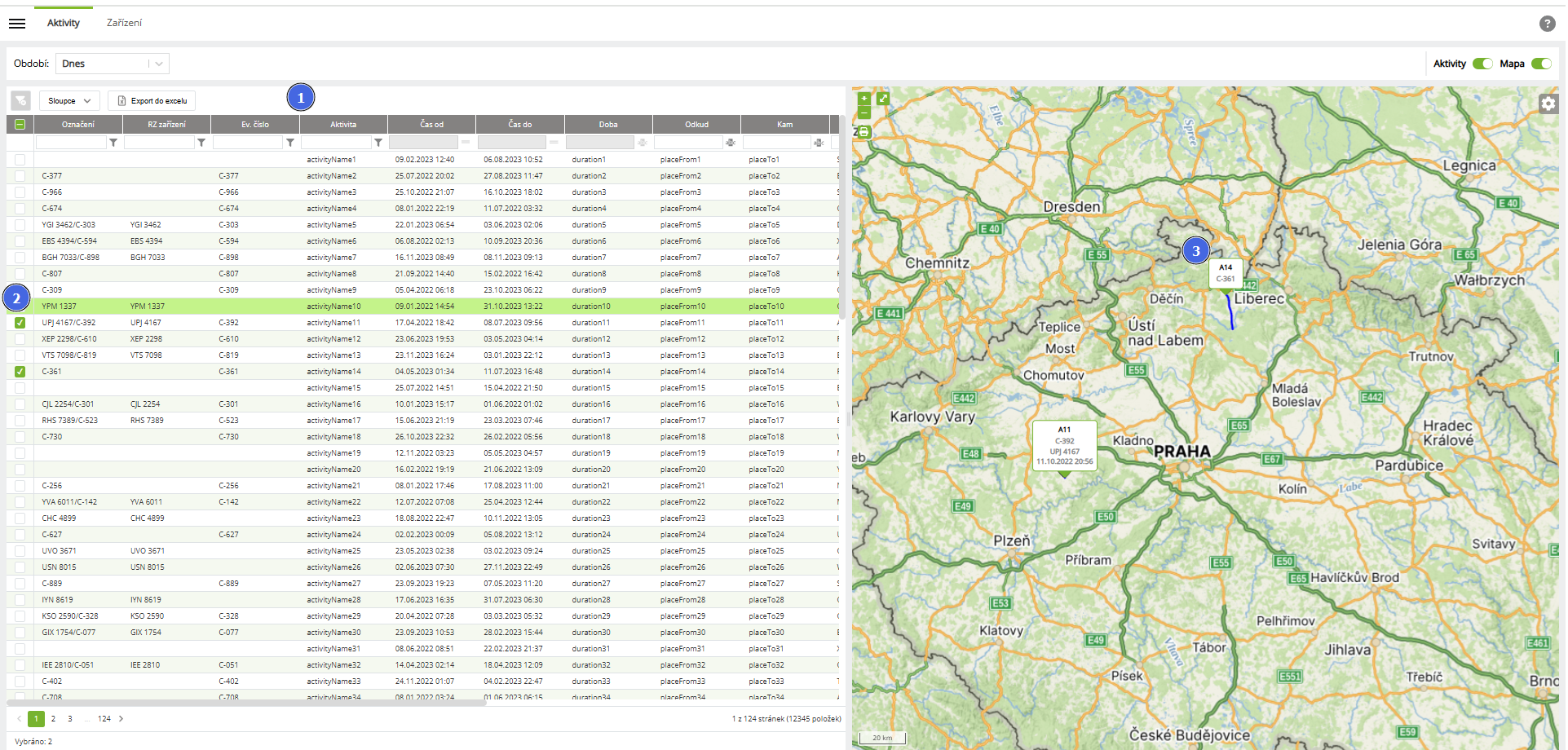Toggle the Aktivity panel switch
Viewport: 1568px width, 750px height.
coord(1482,64)
